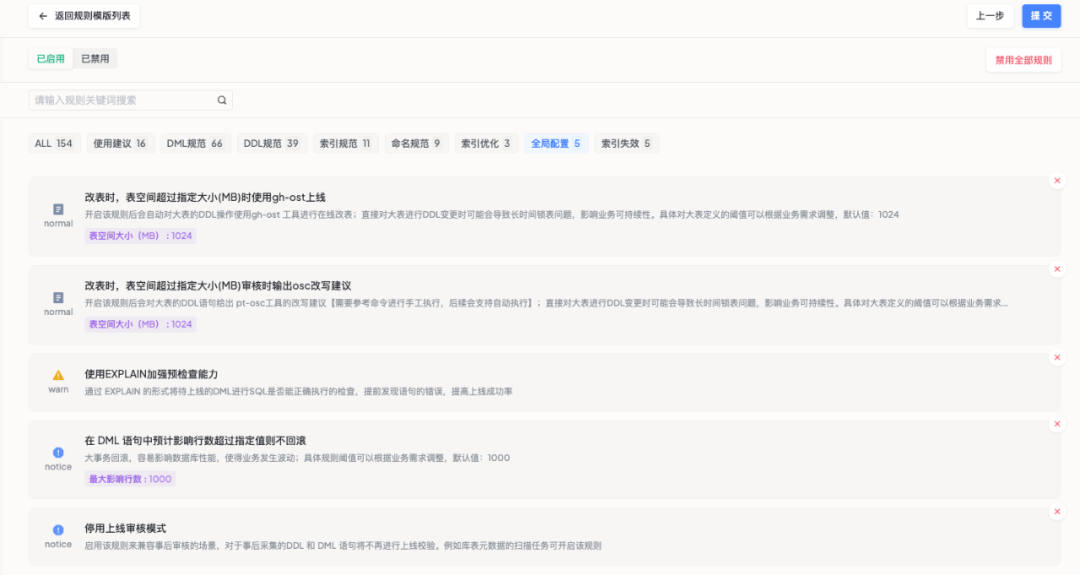
Task: Filter by DML规范 66 category
Action: tap(194, 143)
